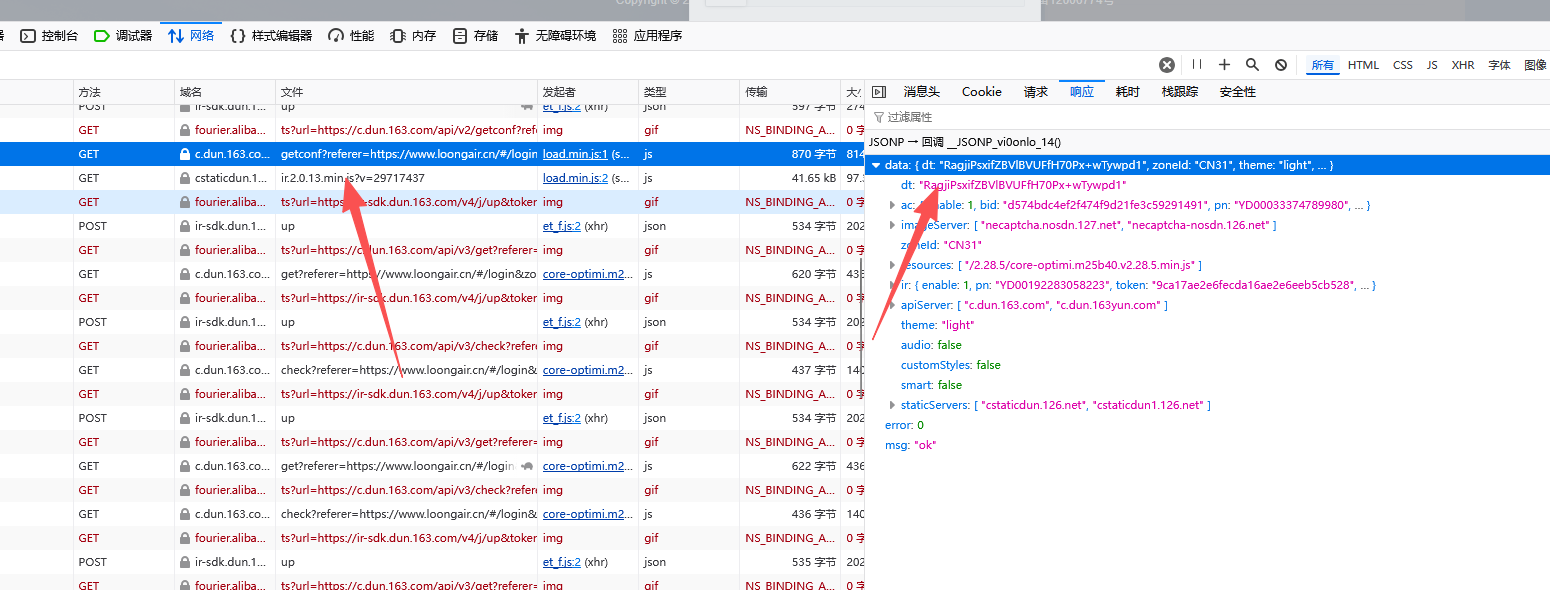Viewport: 1550px width, 590px height.
Task: Click the JSONP callback __JSONP_vi0onlo_14() line
Action: pyautogui.click(x=965, y=142)
